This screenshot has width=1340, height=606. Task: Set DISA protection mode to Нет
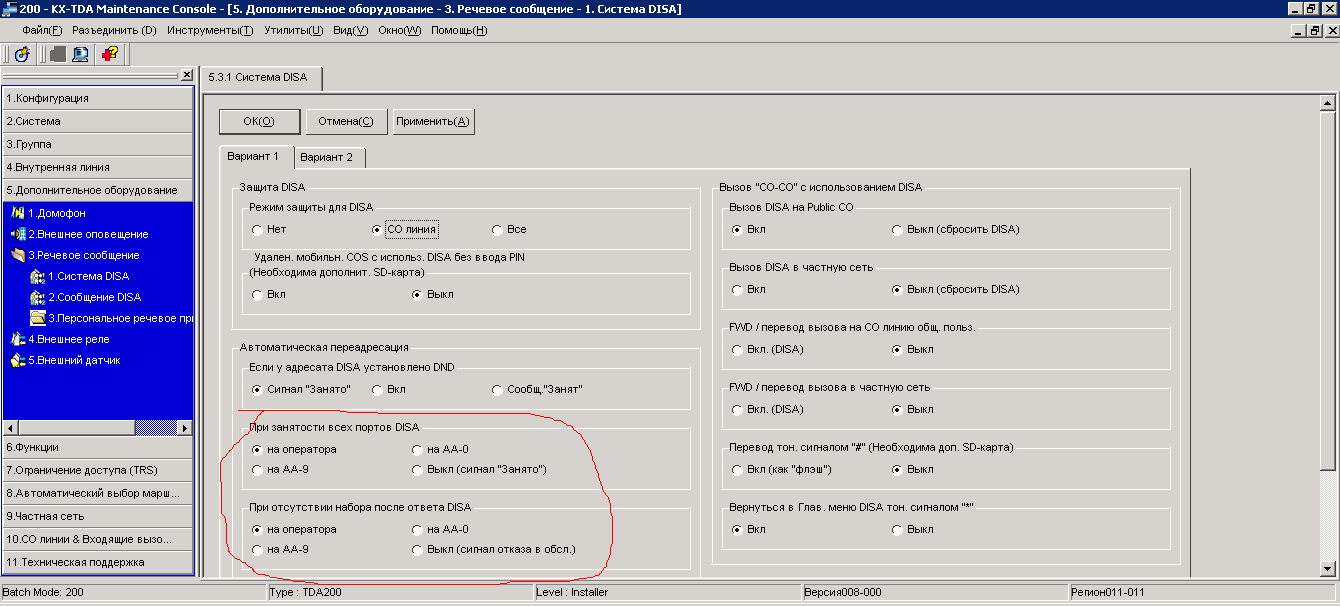coord(258,229)
